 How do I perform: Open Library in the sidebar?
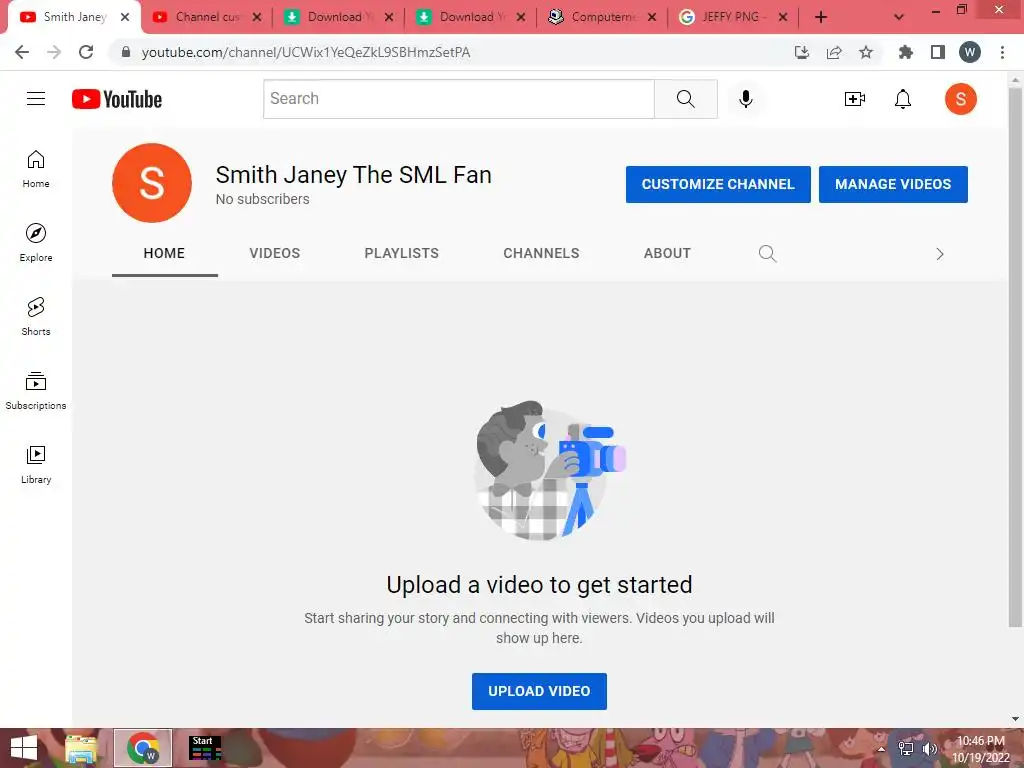point(36,464)
